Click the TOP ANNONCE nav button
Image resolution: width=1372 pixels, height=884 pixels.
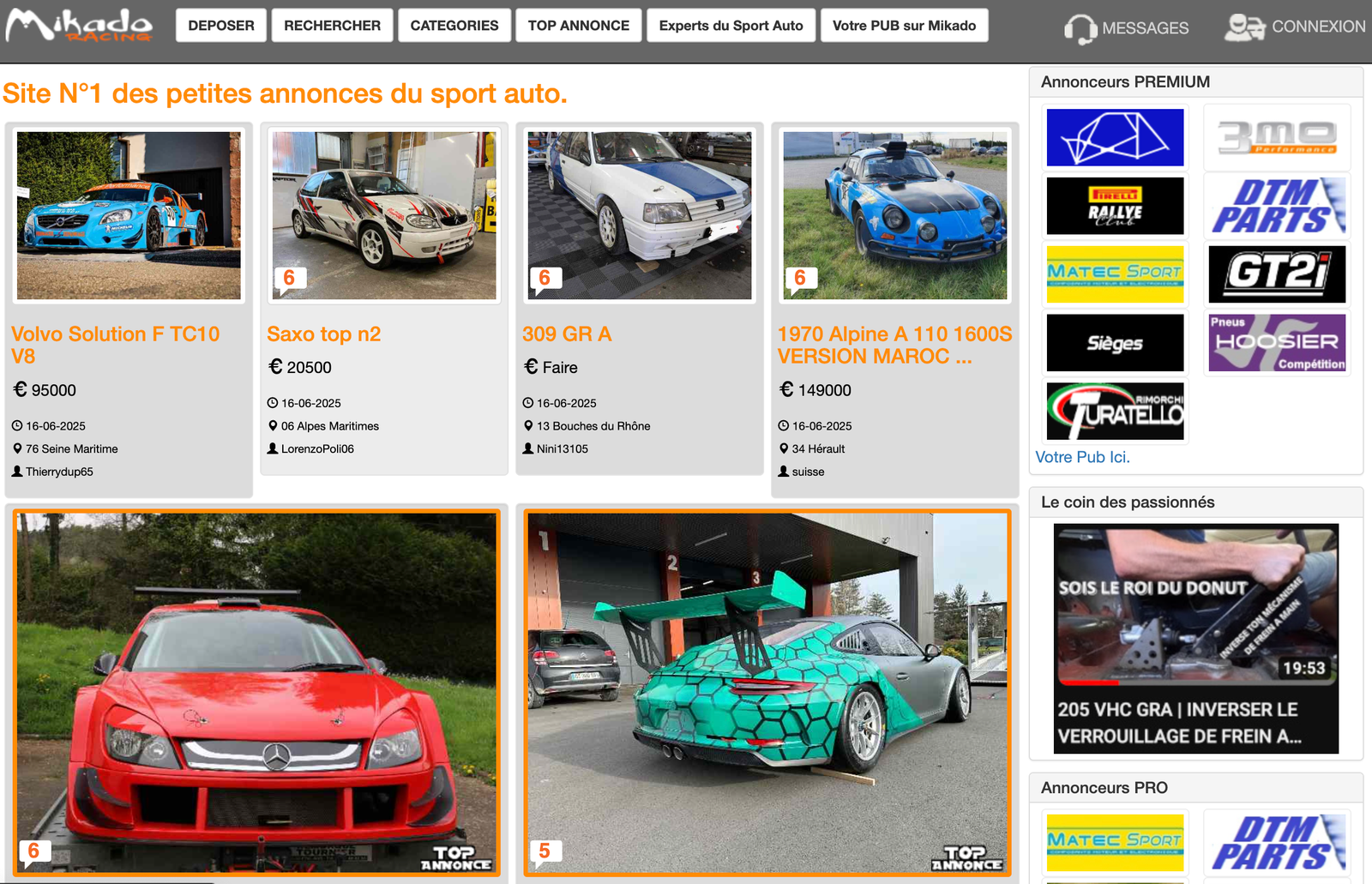(x=579, y=26)
